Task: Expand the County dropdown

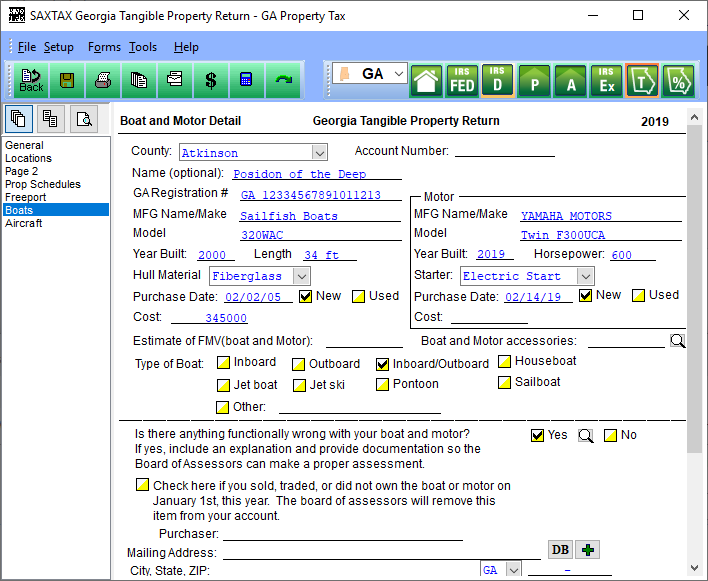Action: pos(320,153)
